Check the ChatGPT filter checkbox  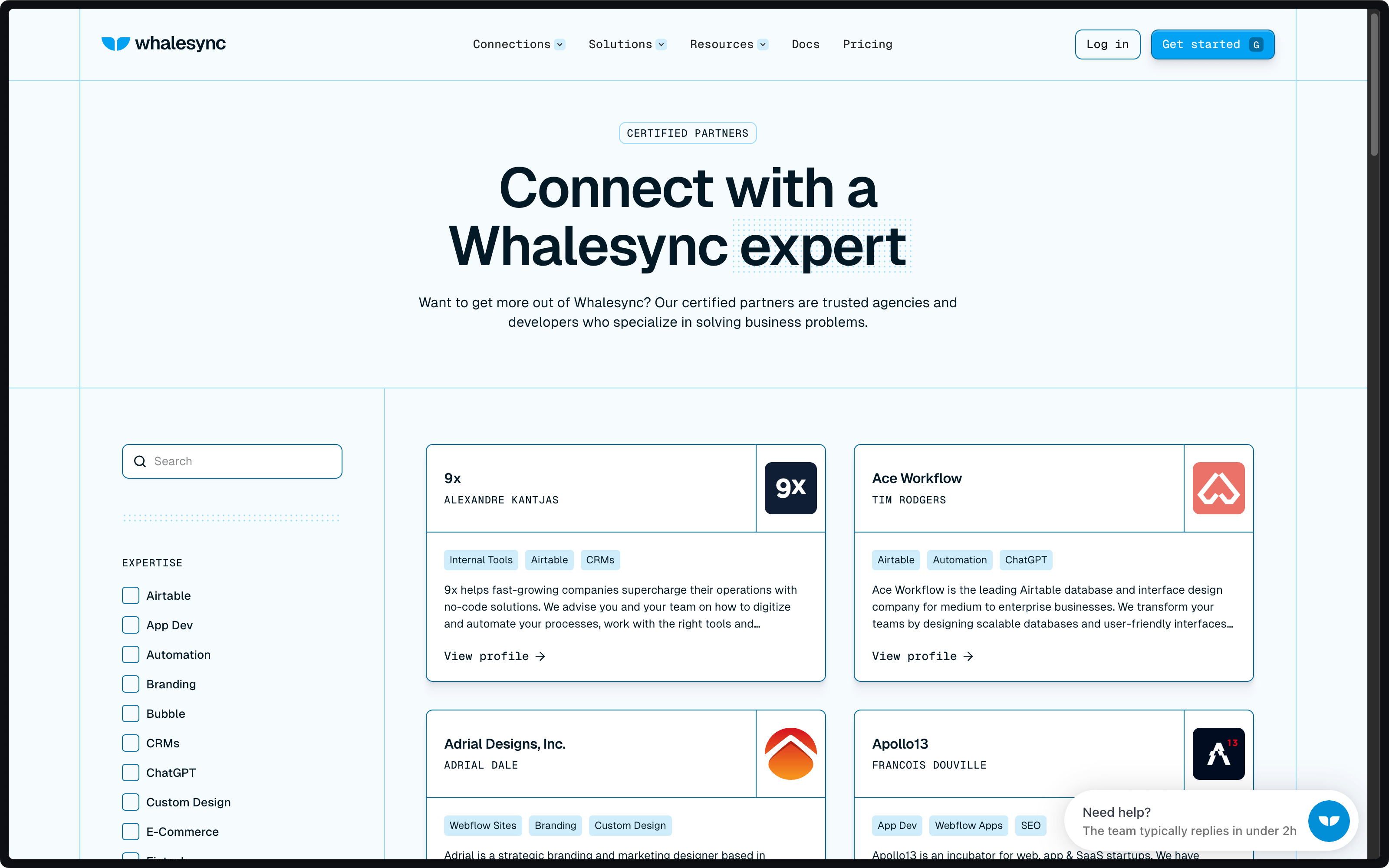pyautogui.click(x=130, y=773)
